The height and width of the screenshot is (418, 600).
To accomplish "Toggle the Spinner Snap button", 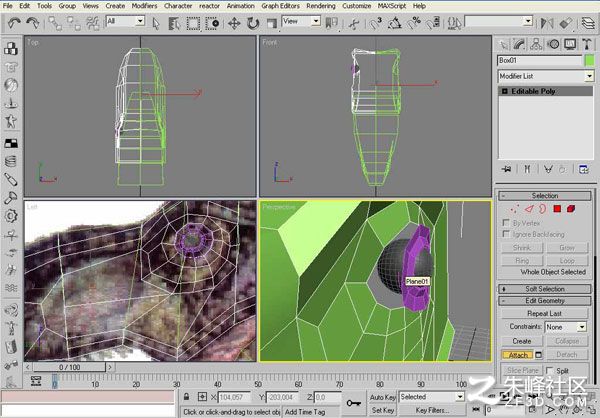I will [x=433, y=24].
